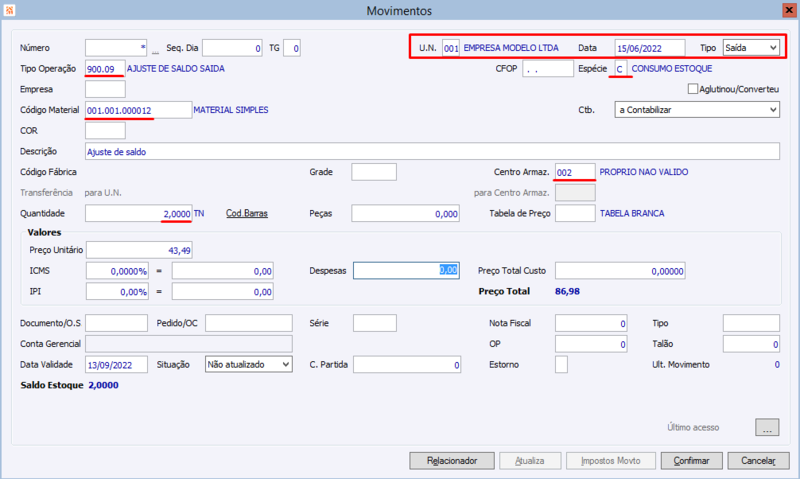Click the ICMS value field
Image resolution: width=800 pixels, height=479 pixels.
coord(222,271)
